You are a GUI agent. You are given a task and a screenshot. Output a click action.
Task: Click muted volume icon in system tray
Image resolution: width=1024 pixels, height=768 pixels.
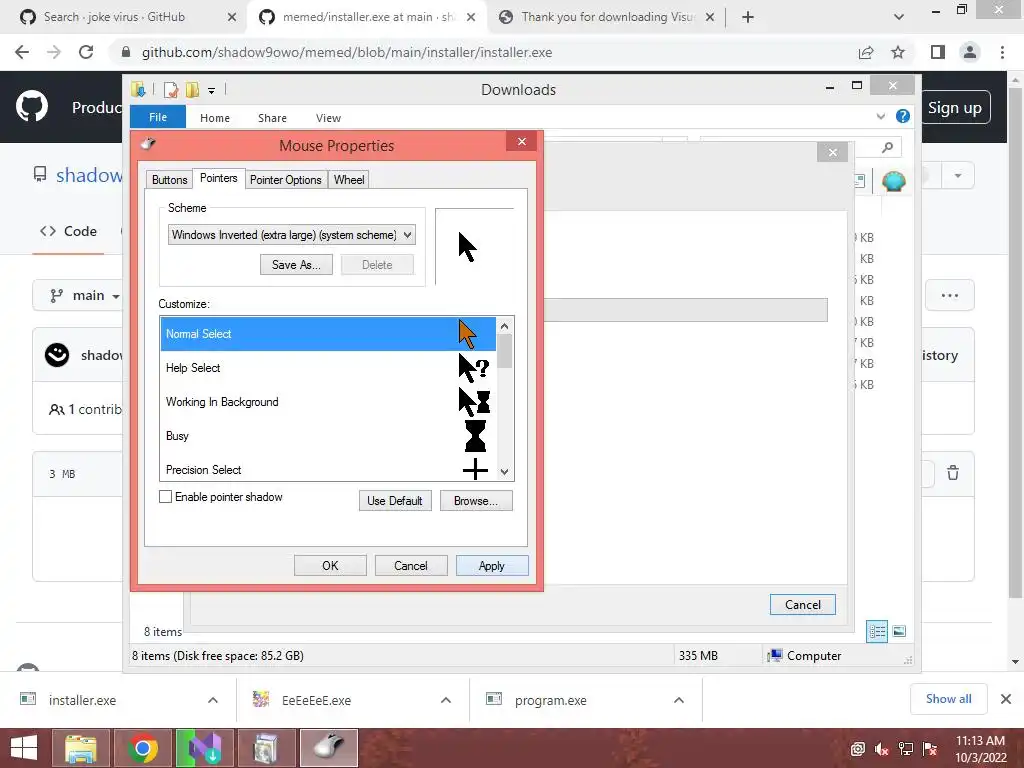pyautogui.click(x=882, y=749)
